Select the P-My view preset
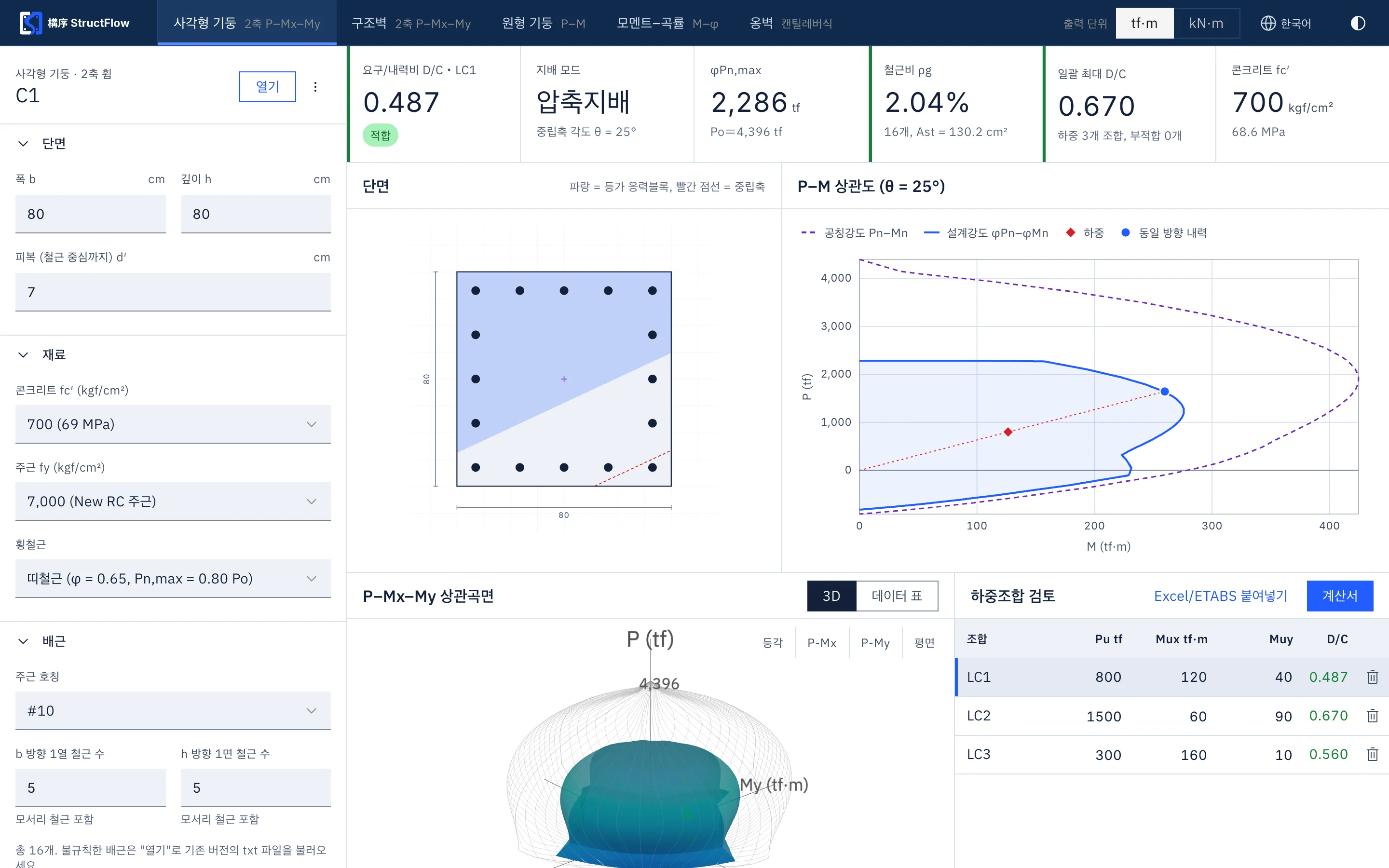 click(875, 642)
